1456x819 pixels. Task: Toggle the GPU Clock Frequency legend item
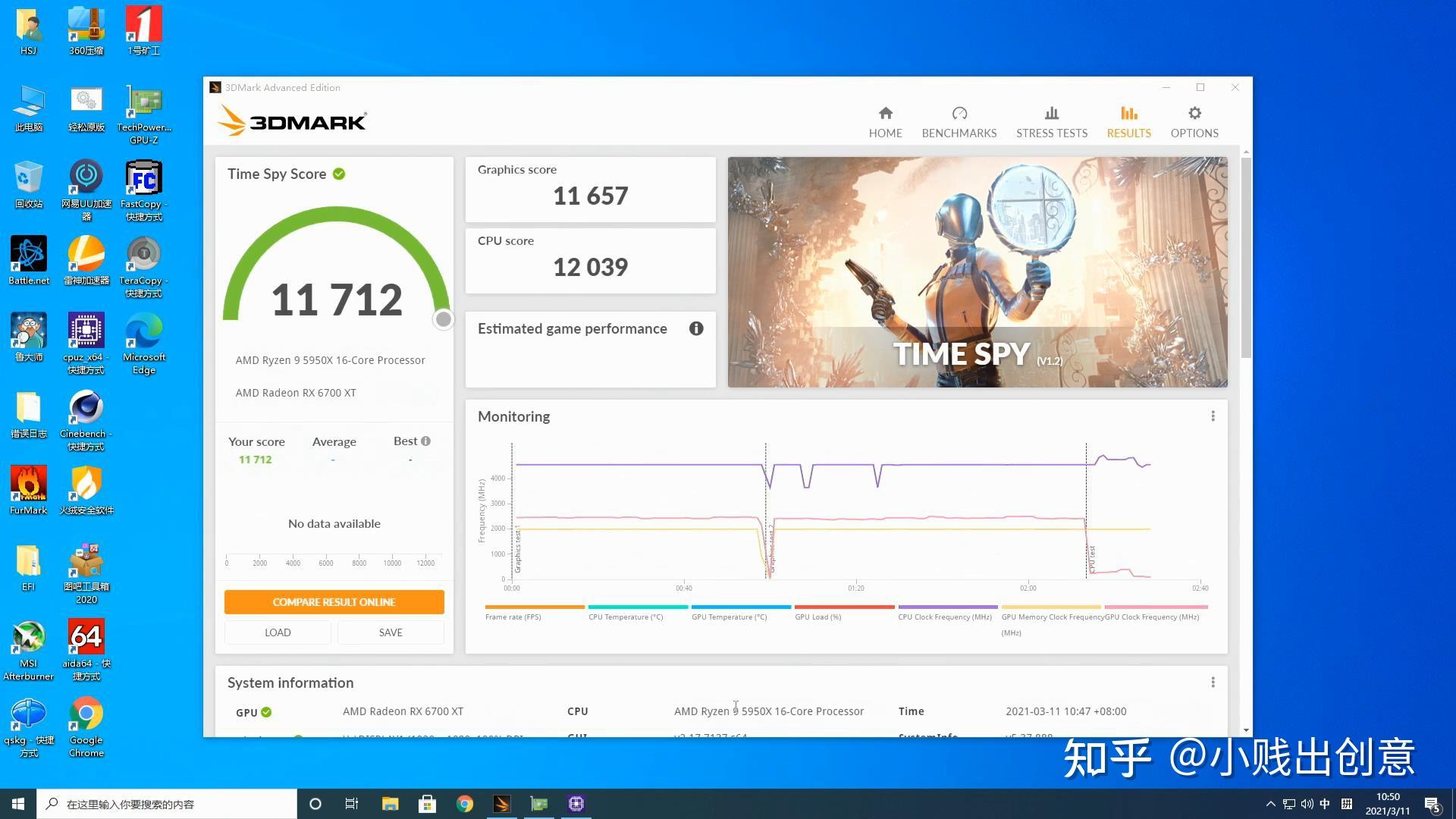(x=1156, y=613)
